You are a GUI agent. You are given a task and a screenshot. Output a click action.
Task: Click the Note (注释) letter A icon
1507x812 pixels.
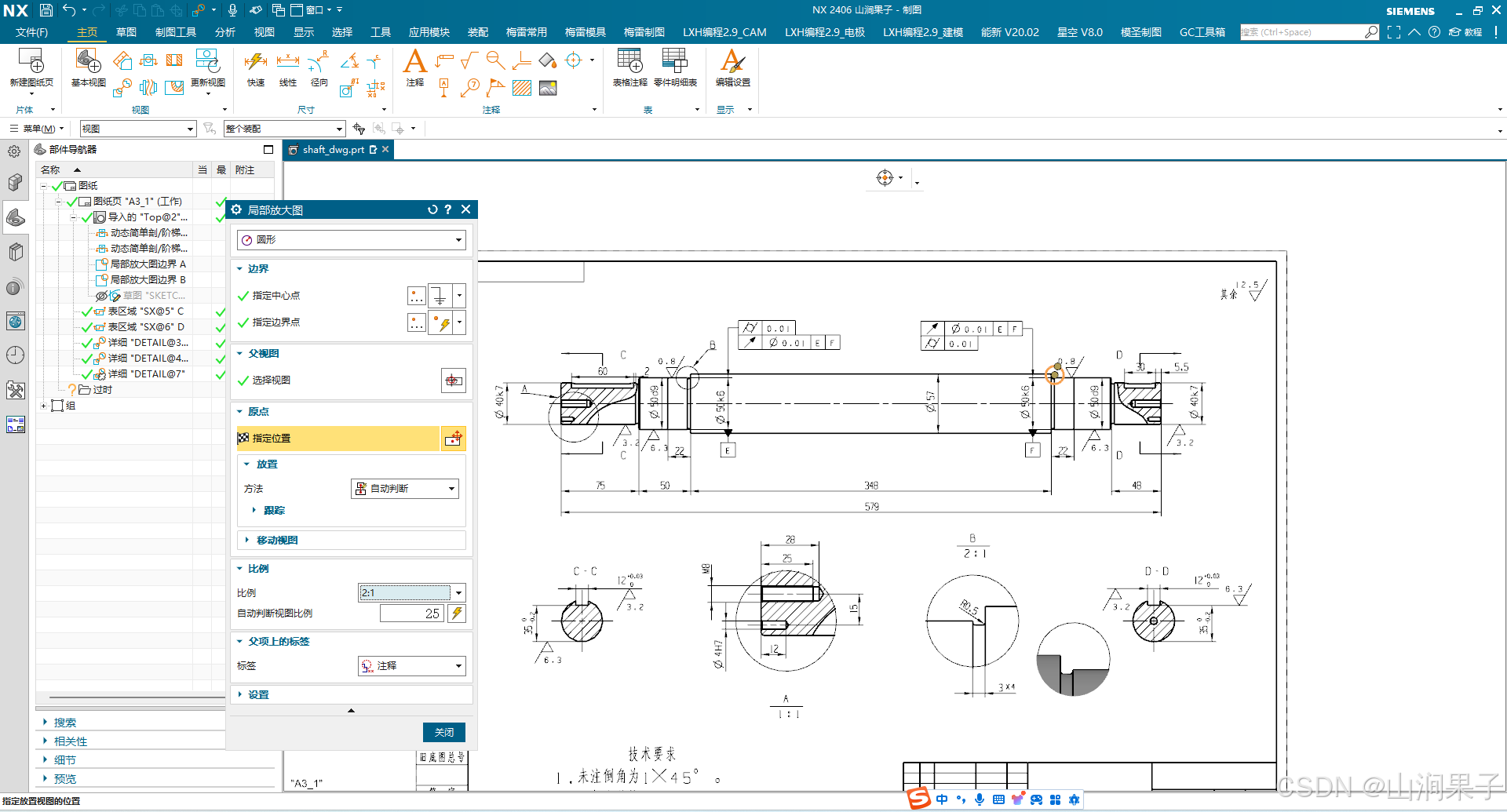tap(414, 60)
